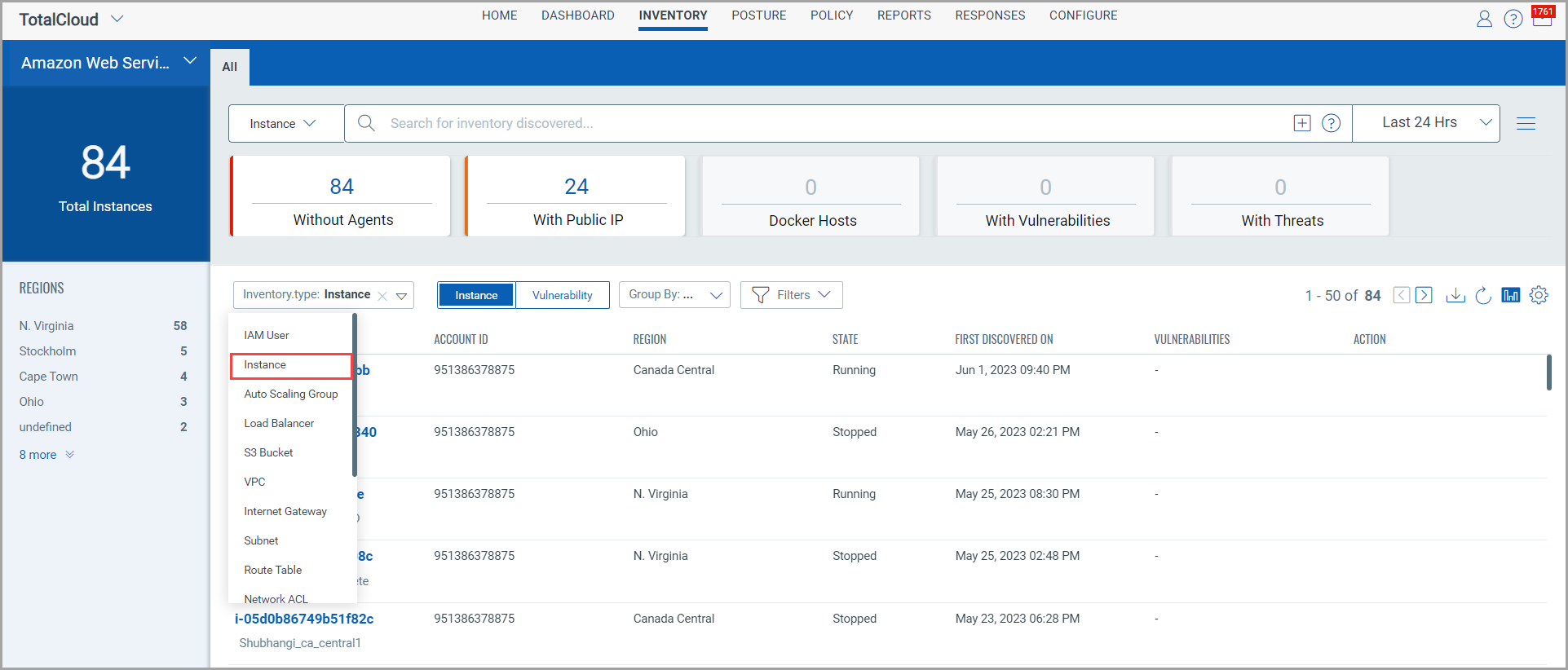Choose Auto Scaling Group from list

coord(291,394)
